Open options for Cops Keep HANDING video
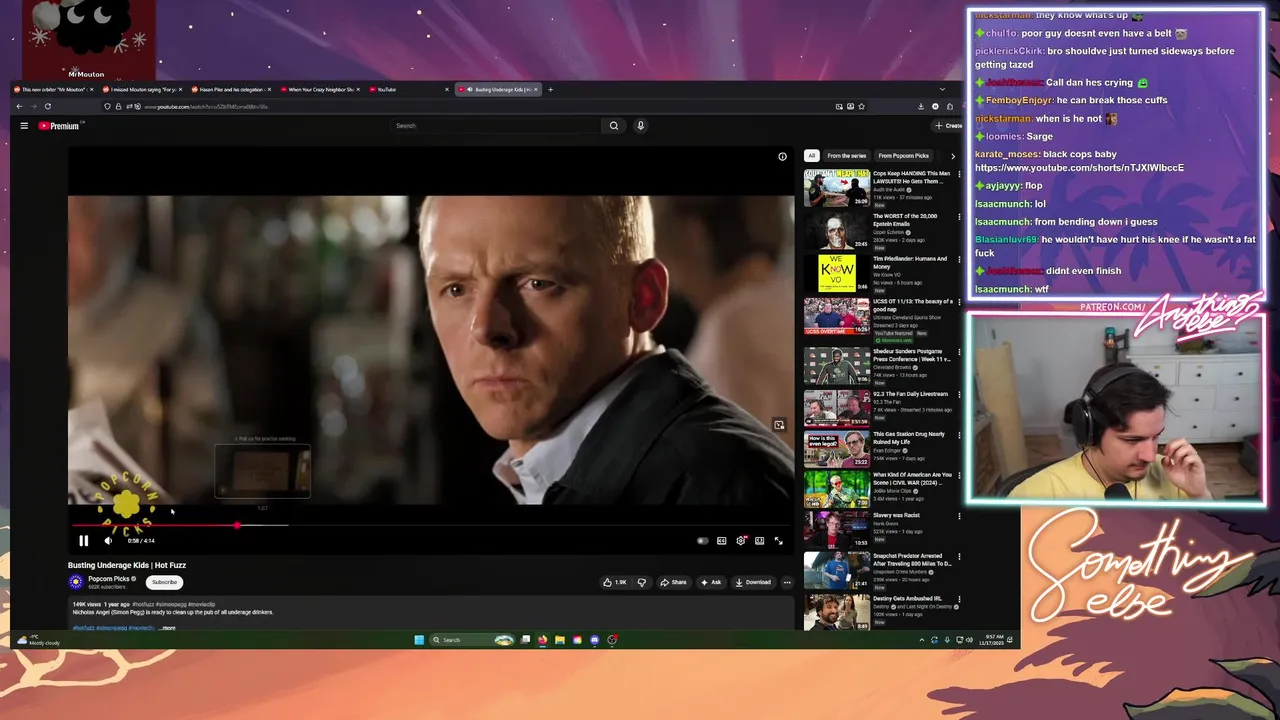 pyautogui.click(x=959, y=174)
